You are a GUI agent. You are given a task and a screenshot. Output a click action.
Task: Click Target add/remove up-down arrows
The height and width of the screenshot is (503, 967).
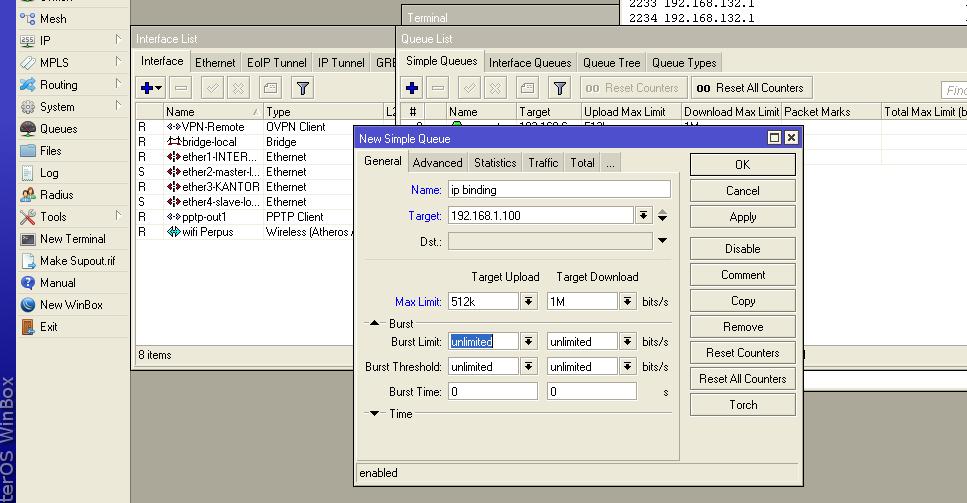tap(662, 215)
